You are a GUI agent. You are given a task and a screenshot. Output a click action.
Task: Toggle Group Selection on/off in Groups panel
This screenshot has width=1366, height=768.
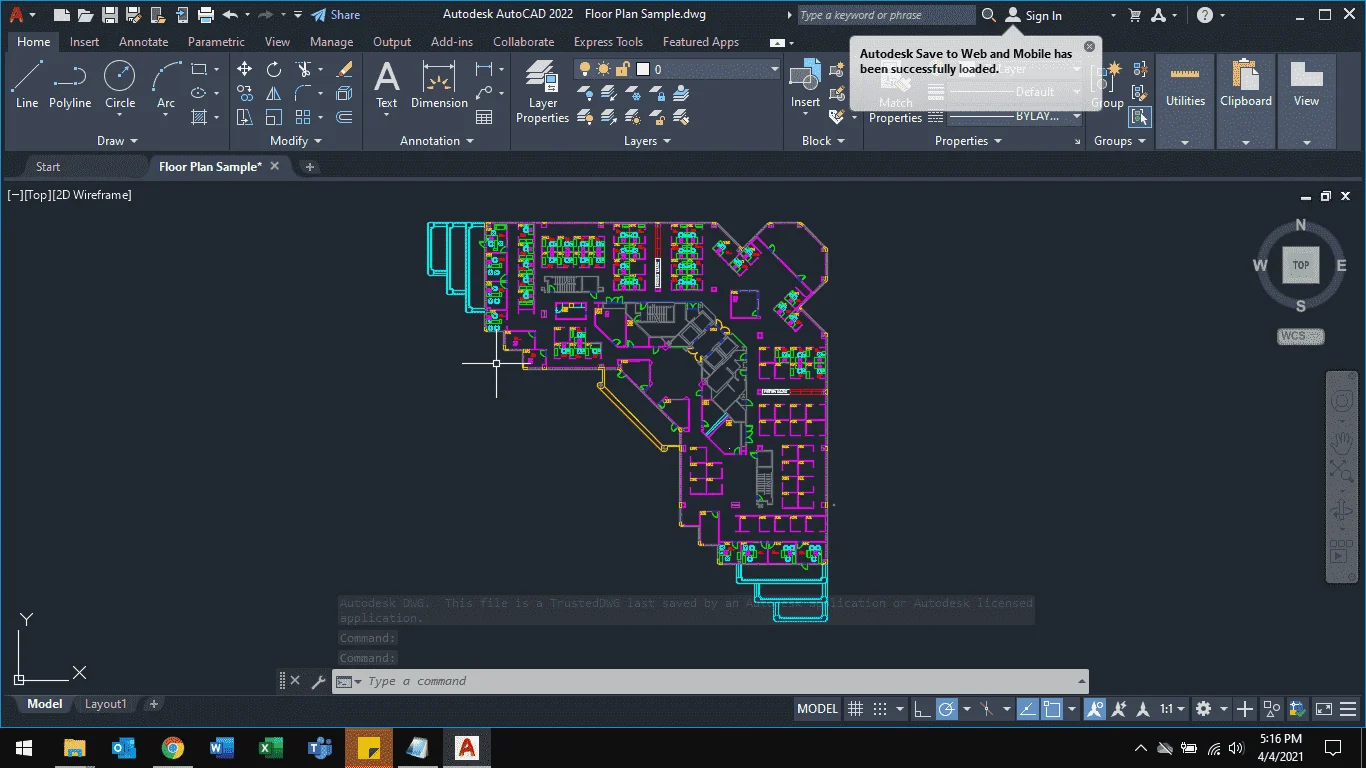click(x=1140, y=117)
